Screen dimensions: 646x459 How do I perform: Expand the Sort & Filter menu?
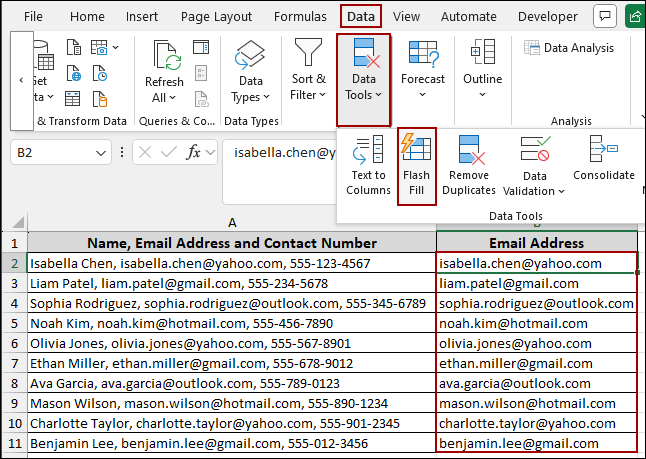308,87
